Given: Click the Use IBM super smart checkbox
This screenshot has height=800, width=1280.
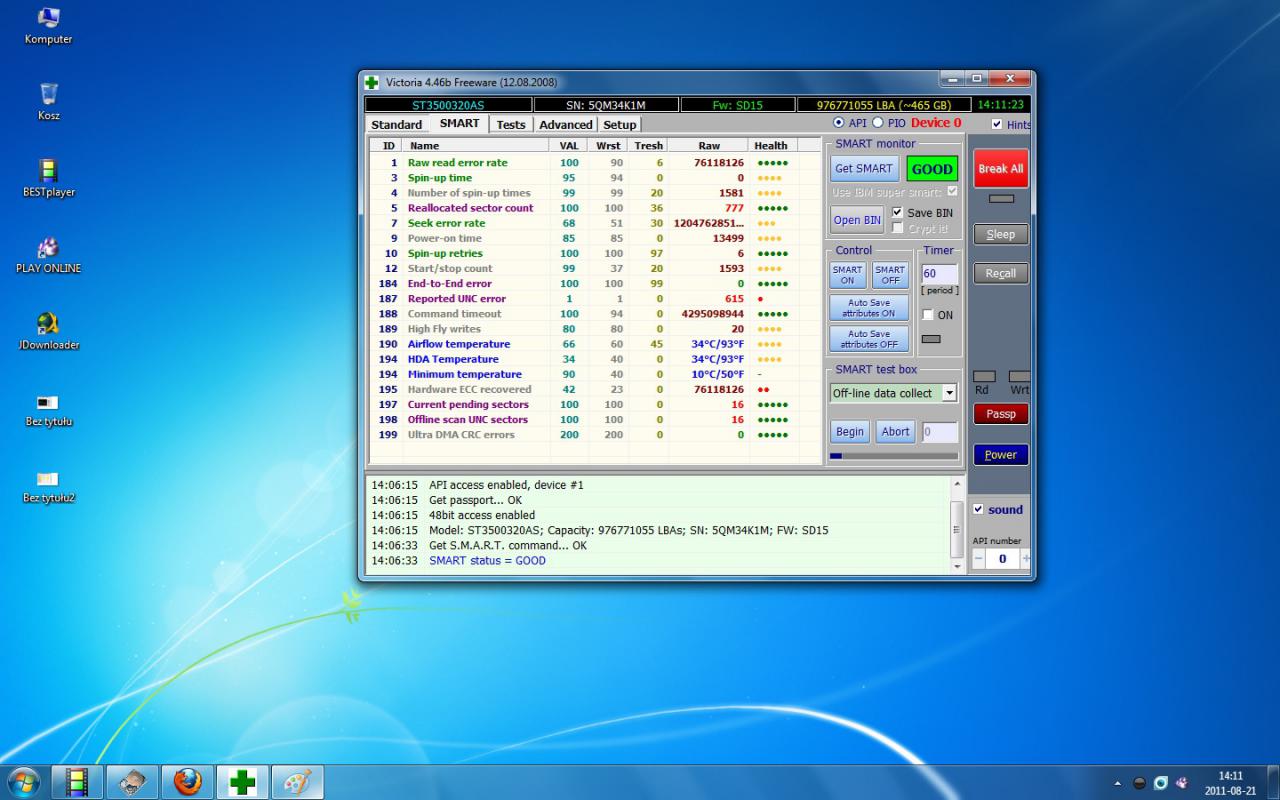Looking at the screenshot, I should (x=952, y=191).
